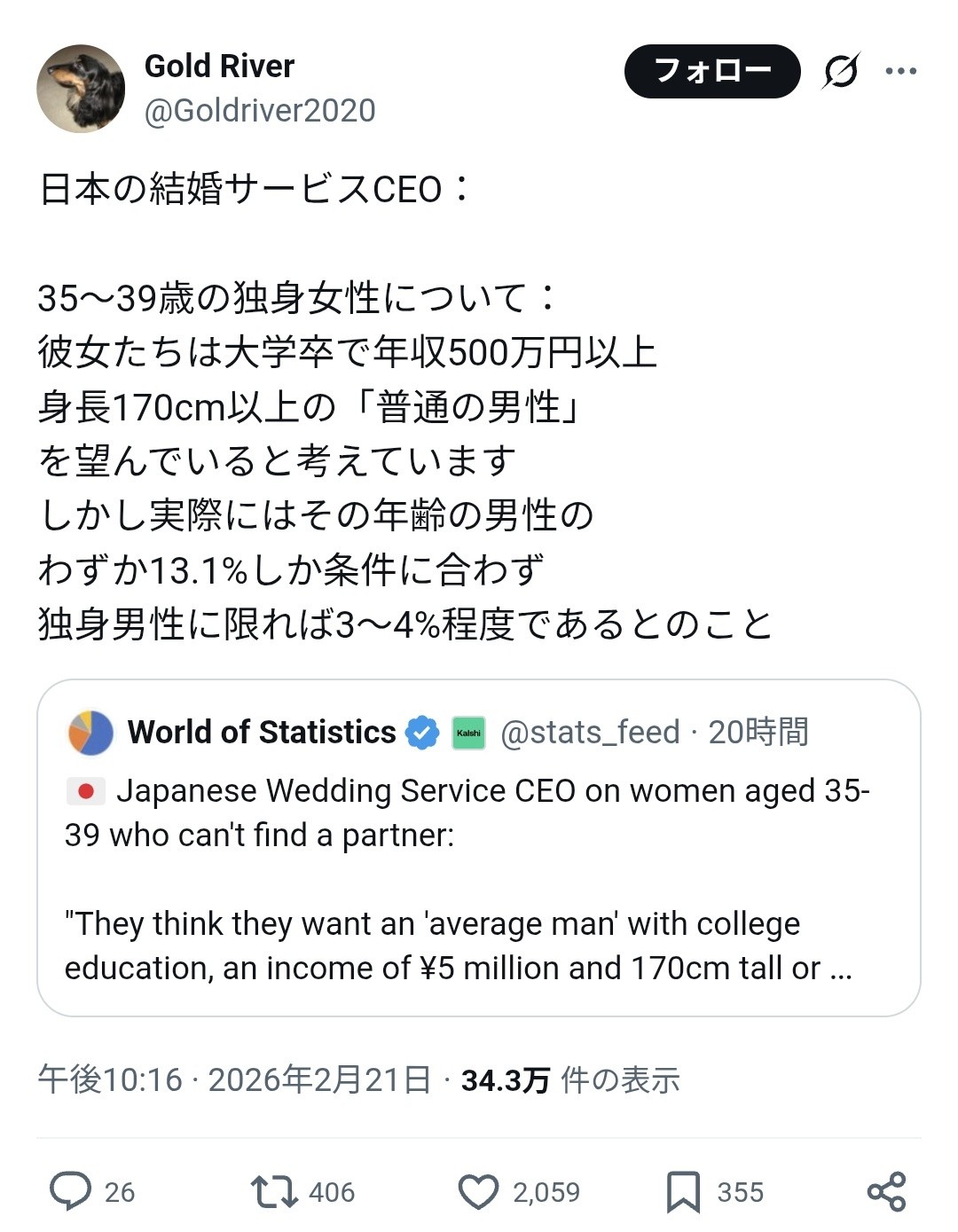The height and width of the screenshot is (1232, 958).
Task: Click the Gold River display name
Action: pyautogui.click(x=219, y=67)
